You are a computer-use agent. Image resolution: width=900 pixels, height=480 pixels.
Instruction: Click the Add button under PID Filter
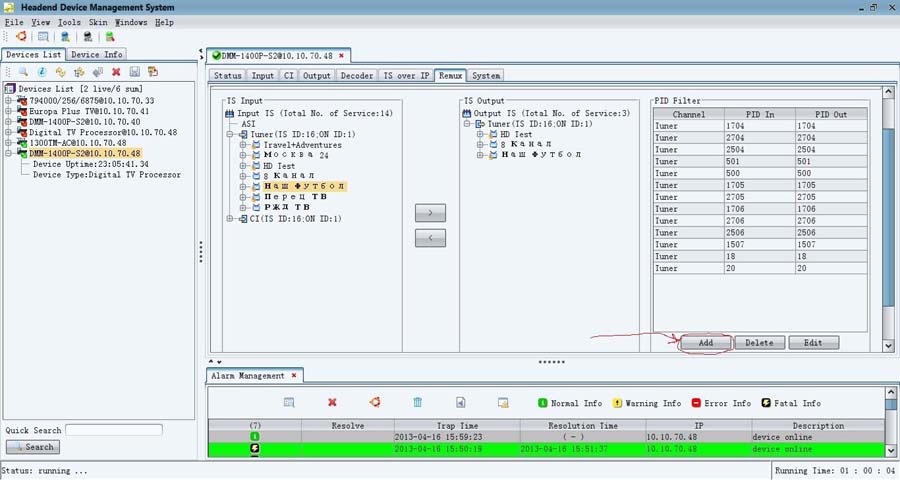pyautogui.click(x=705, y=343)
